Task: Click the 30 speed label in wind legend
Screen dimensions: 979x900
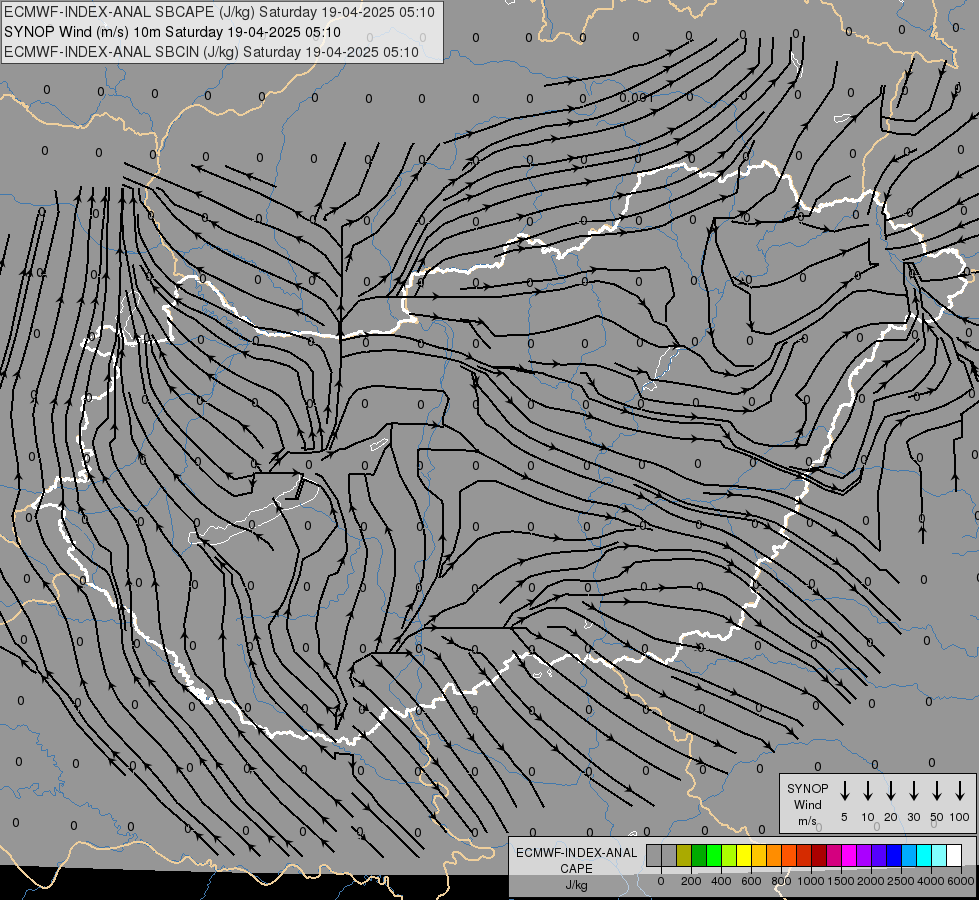Action: (x=913, y=817)
